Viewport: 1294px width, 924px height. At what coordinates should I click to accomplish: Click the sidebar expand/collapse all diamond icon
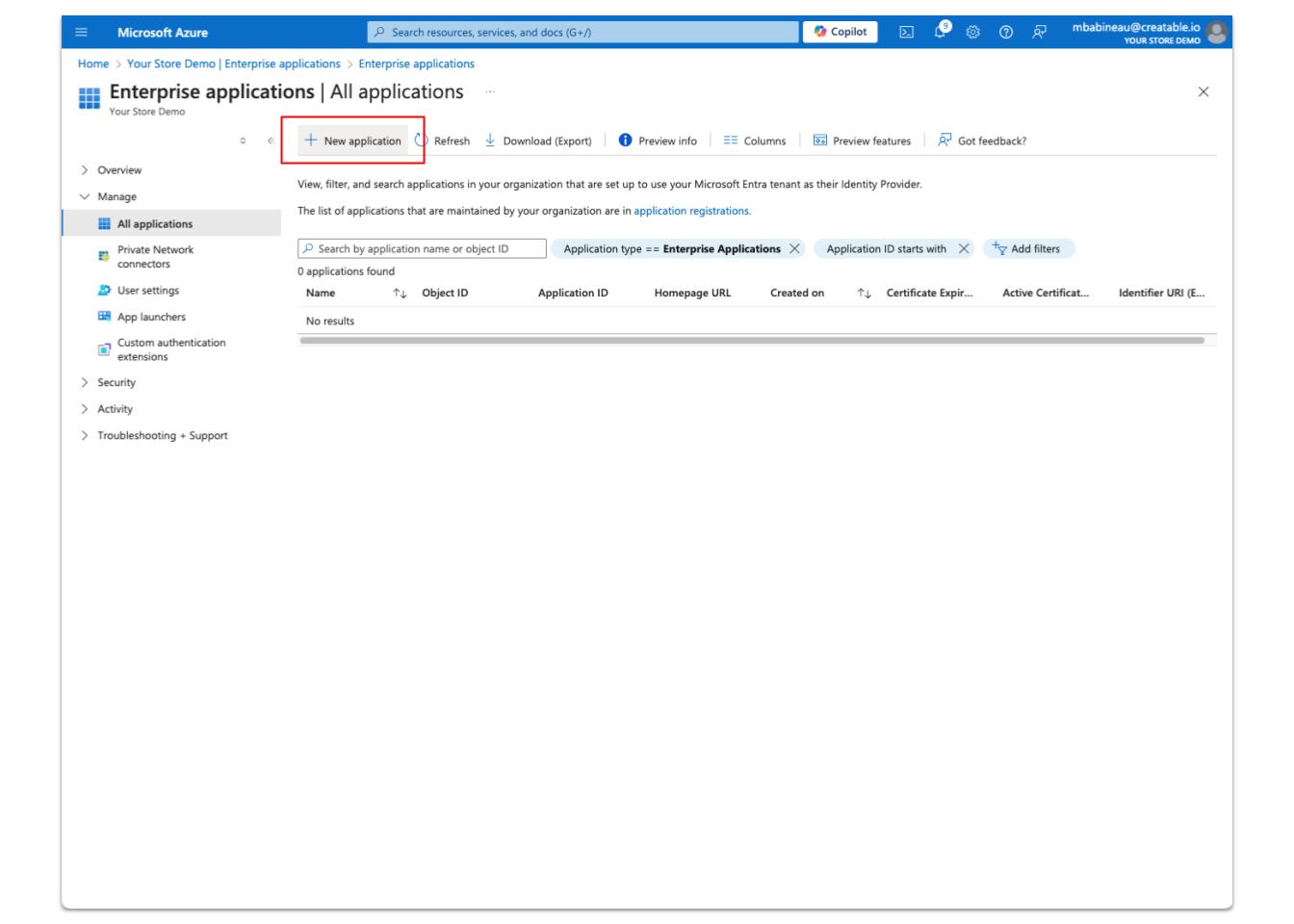point(243,141)
